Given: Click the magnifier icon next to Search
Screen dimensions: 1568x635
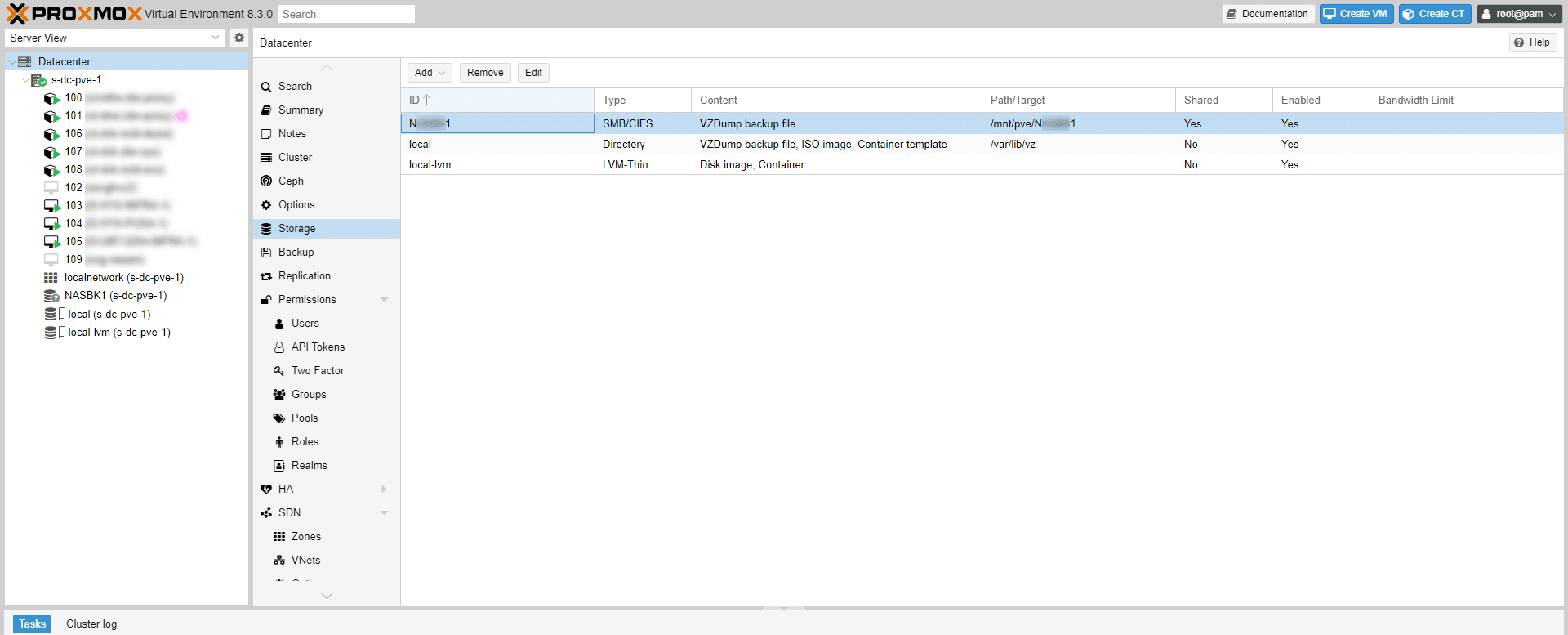Looking at the screenshot, I should click(x=266, y=87).
